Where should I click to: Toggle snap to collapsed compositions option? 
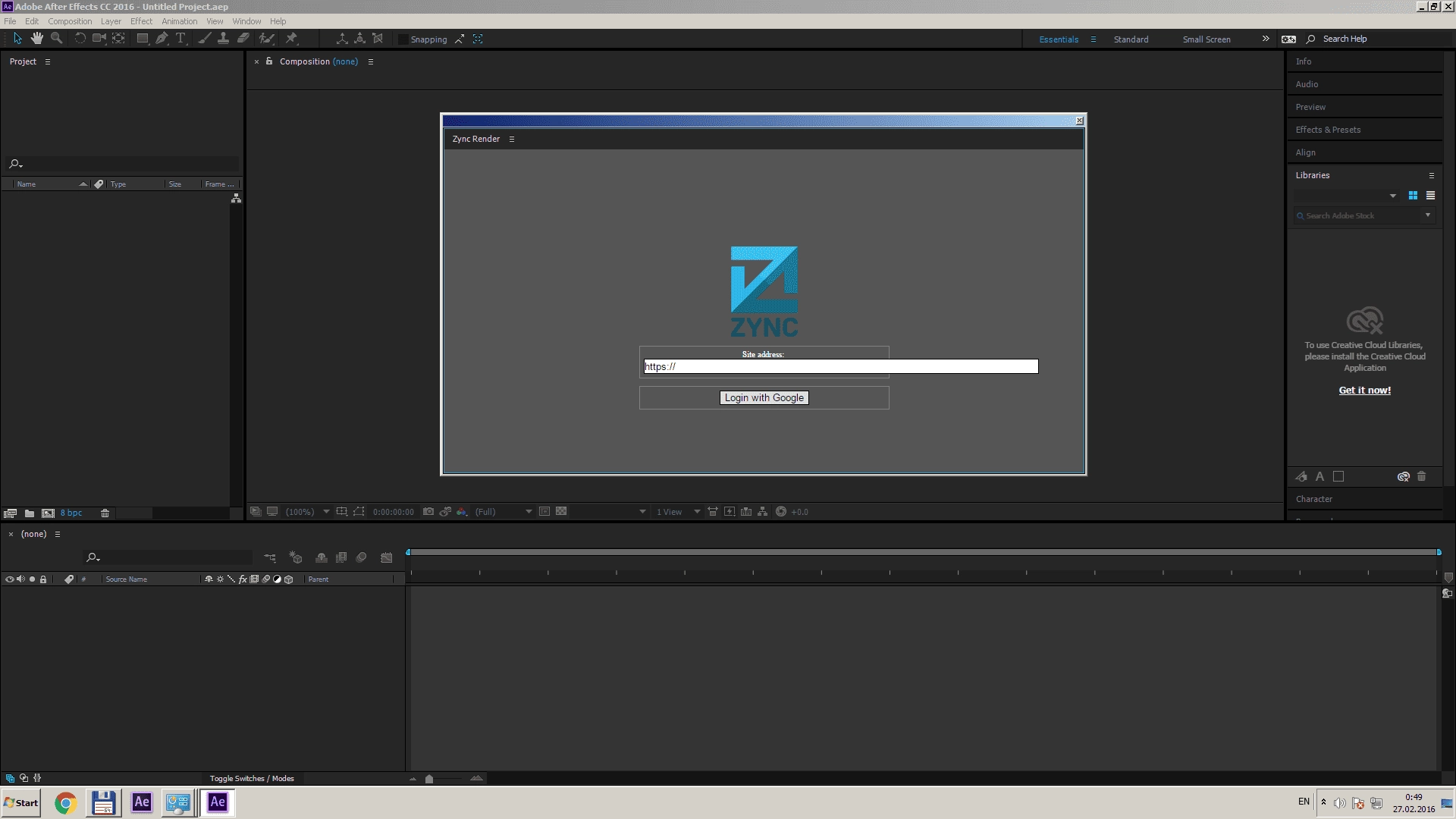478,39
